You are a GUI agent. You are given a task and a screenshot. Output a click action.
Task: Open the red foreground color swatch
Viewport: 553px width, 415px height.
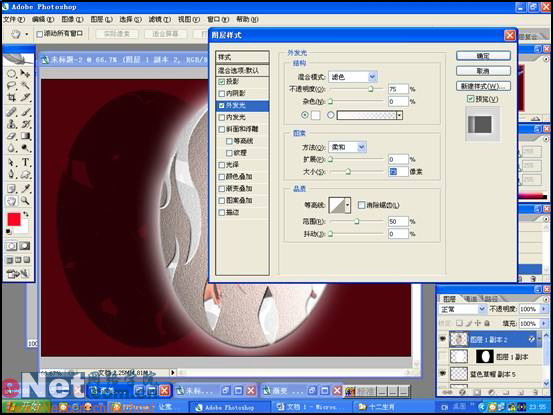tap(14, 219)
